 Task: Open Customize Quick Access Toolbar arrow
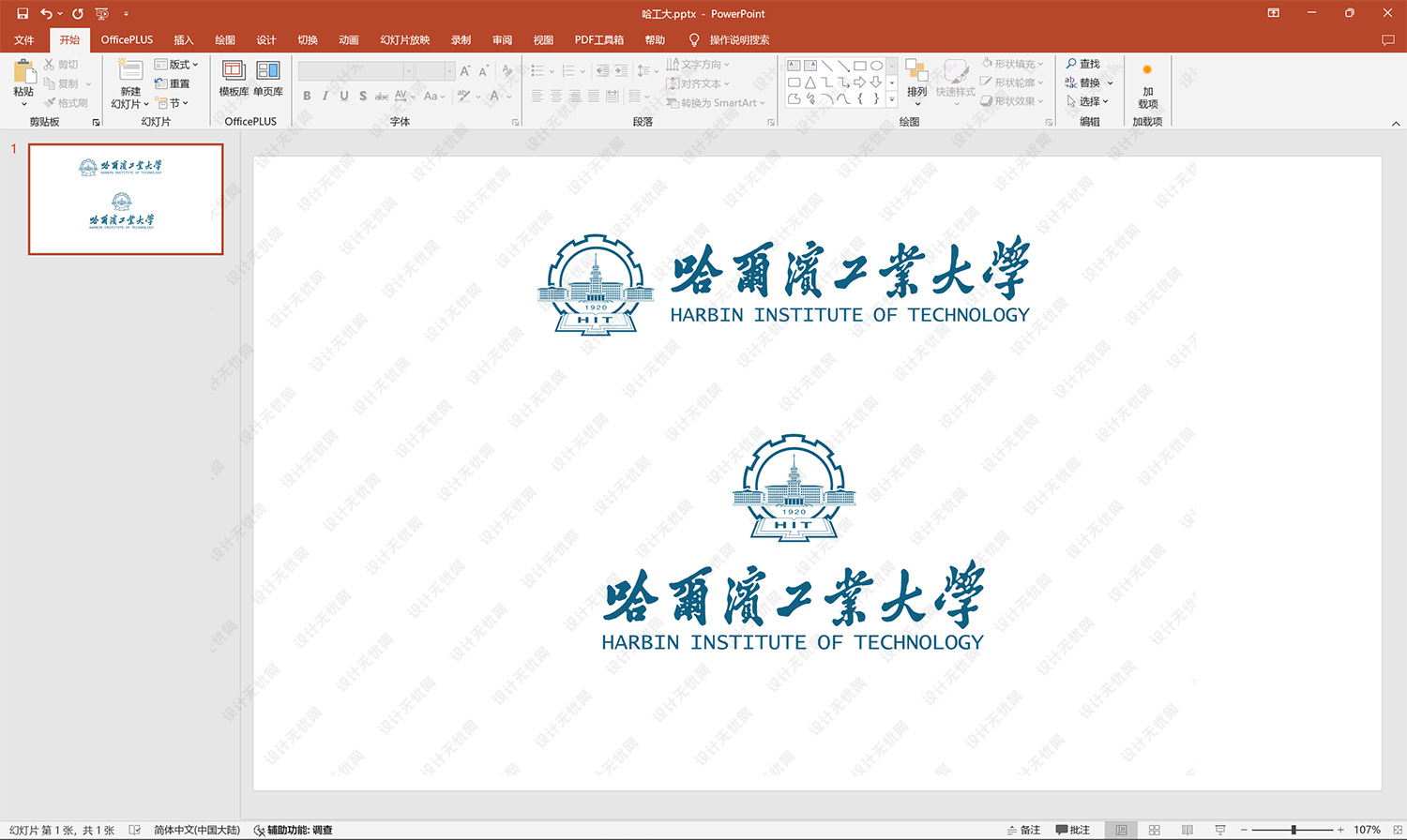[x=126, y=14]
